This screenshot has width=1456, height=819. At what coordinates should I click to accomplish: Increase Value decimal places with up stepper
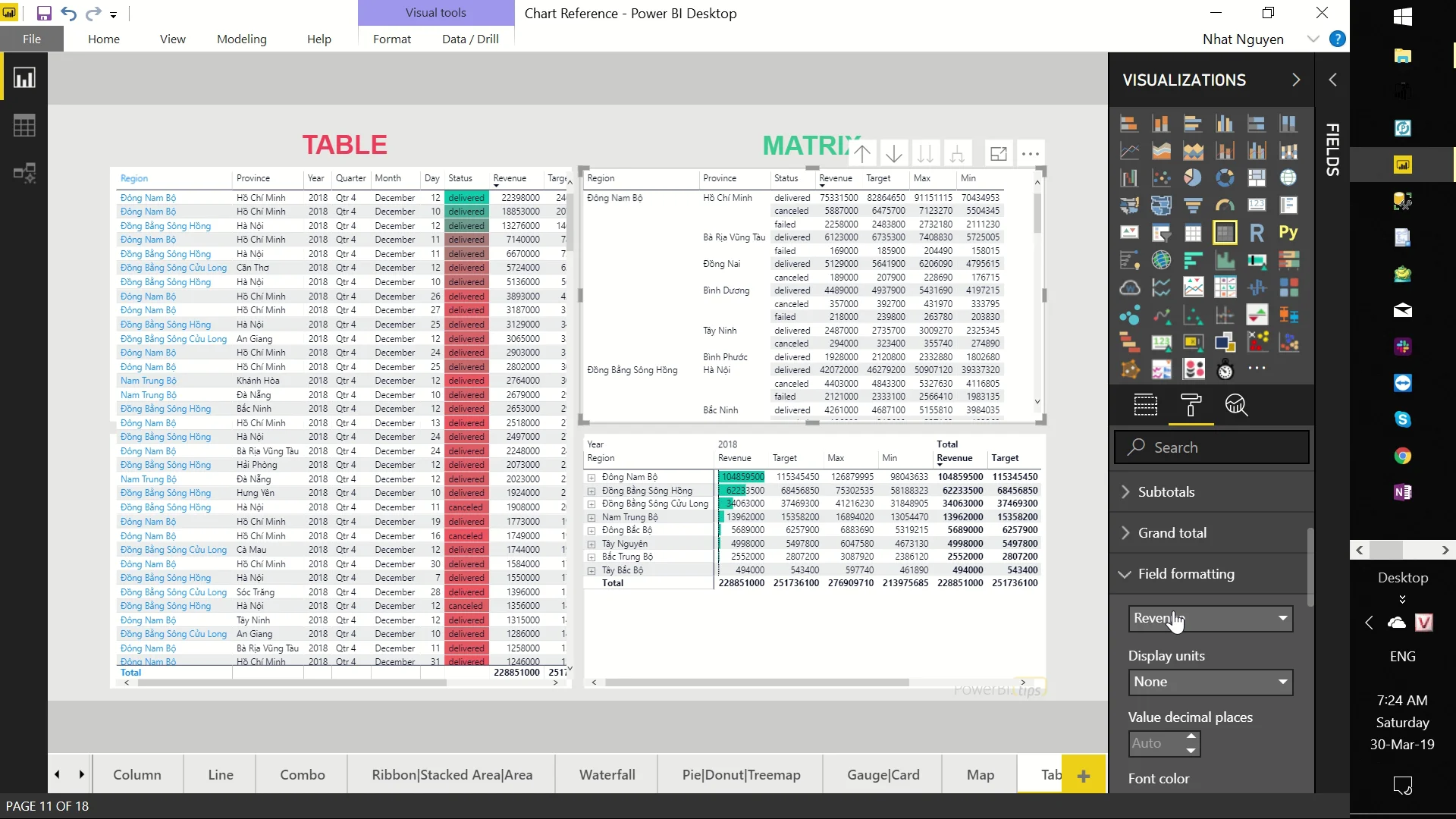click(1192, 737)
